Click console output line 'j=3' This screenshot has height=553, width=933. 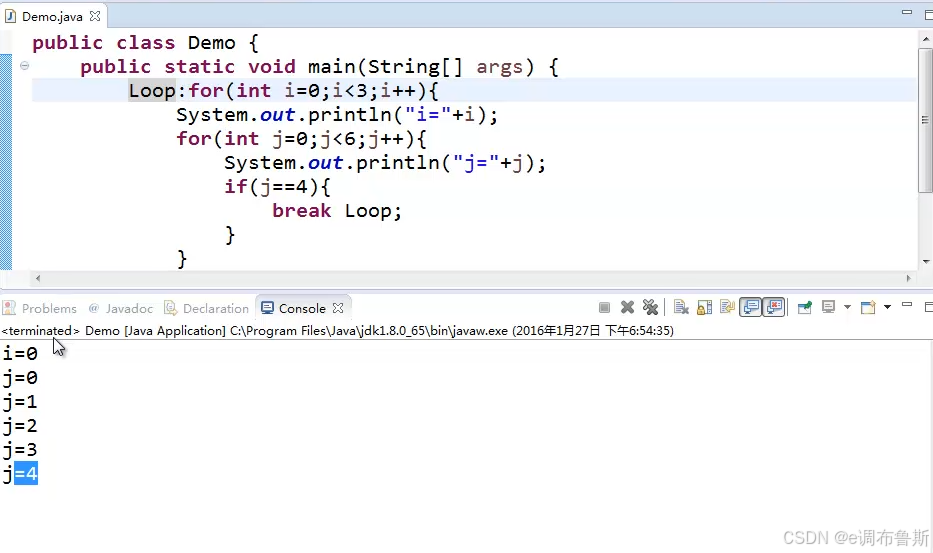point(20,449)
